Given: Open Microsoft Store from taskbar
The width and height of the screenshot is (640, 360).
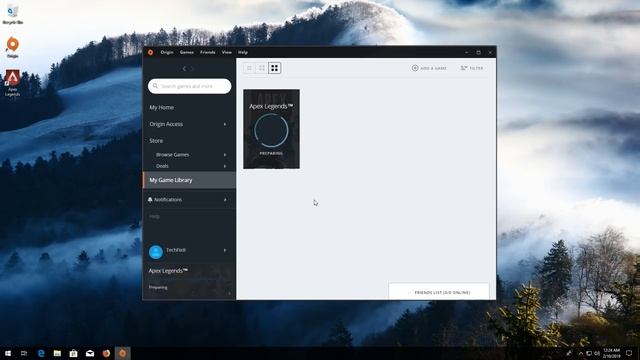Looking at the screenshot, I should (x=73, y=353).
